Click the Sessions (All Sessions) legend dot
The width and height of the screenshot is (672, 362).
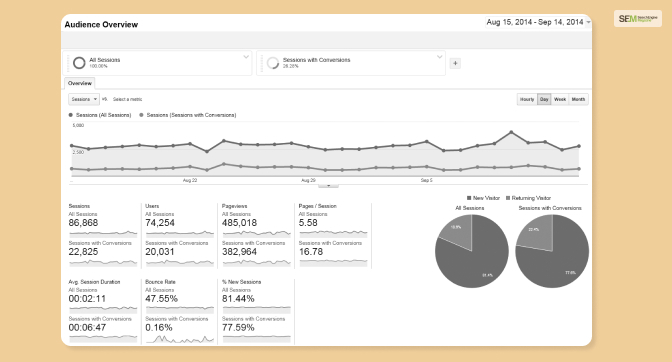tap(71, 115)
